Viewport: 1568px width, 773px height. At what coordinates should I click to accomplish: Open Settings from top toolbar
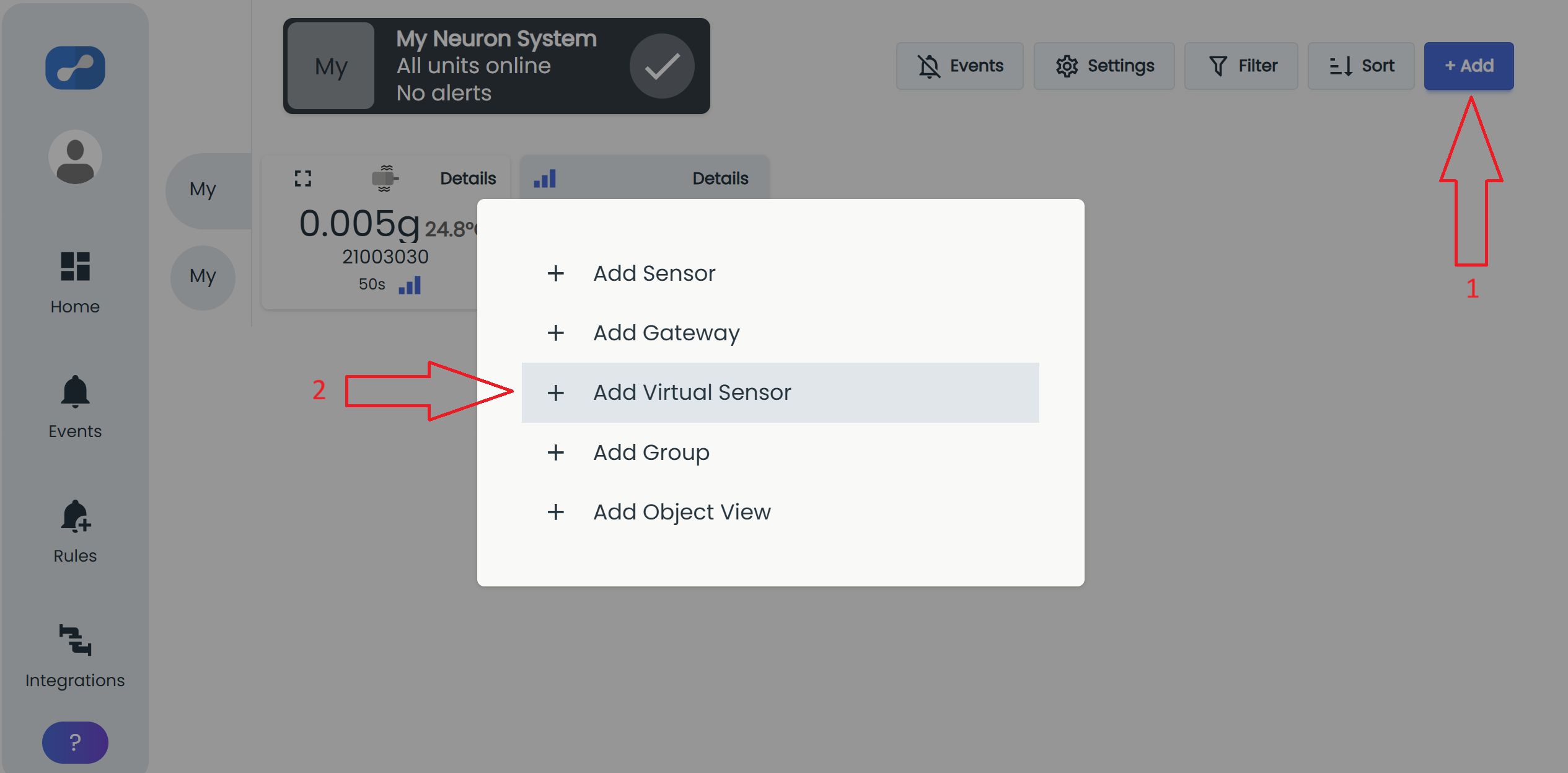1104,66
